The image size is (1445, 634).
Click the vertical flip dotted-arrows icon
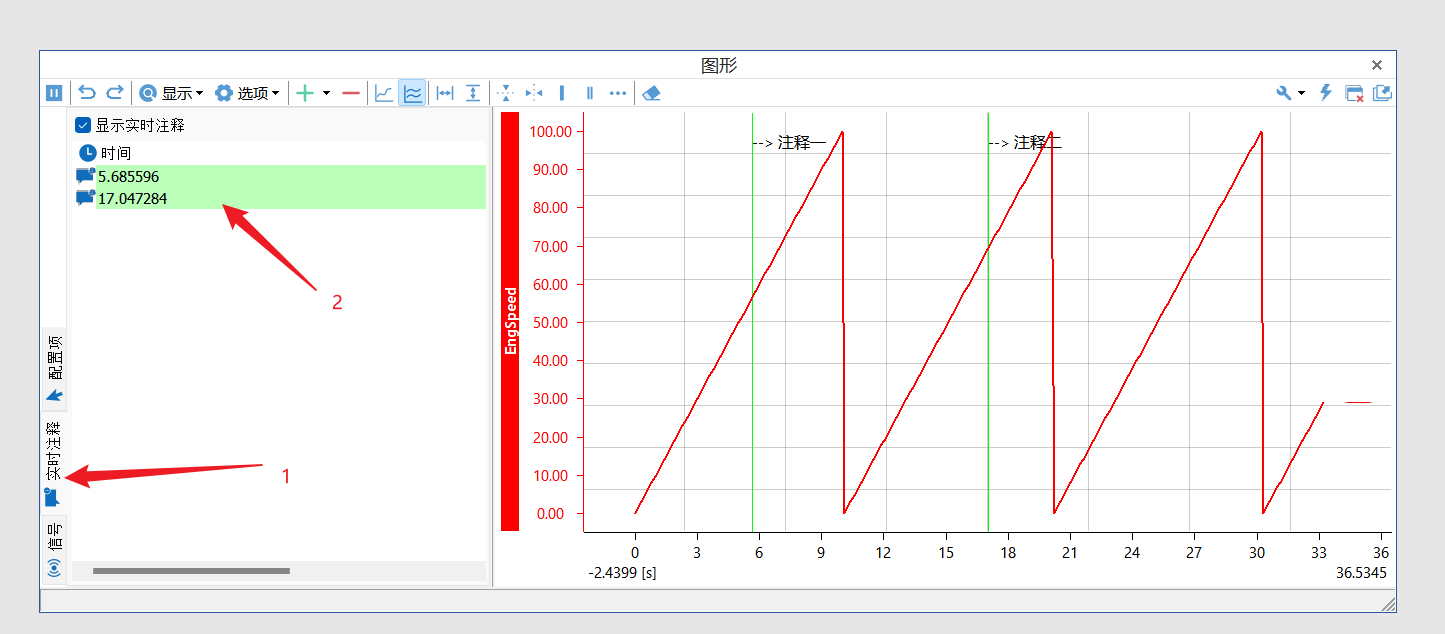point(506,93)
